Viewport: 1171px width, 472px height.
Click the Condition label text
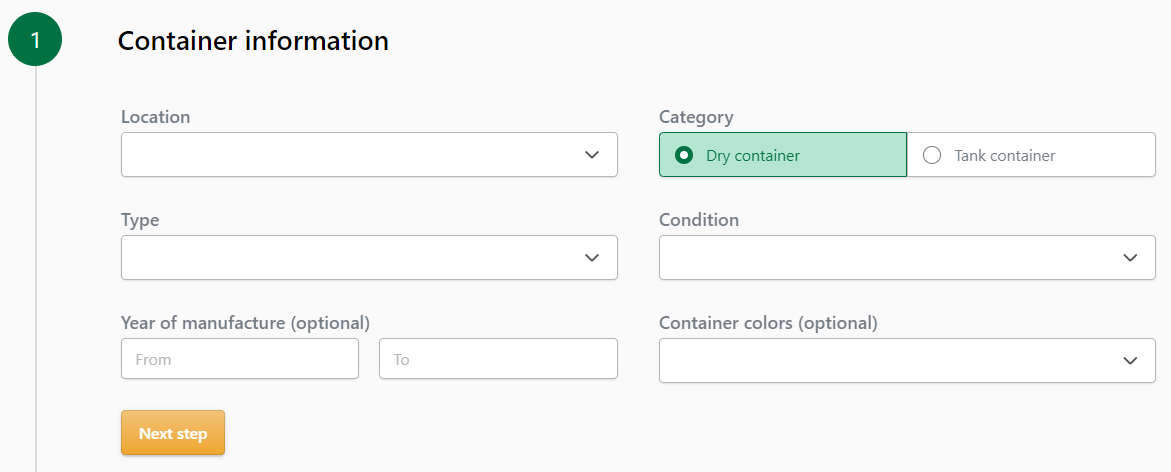pos(699,220)
